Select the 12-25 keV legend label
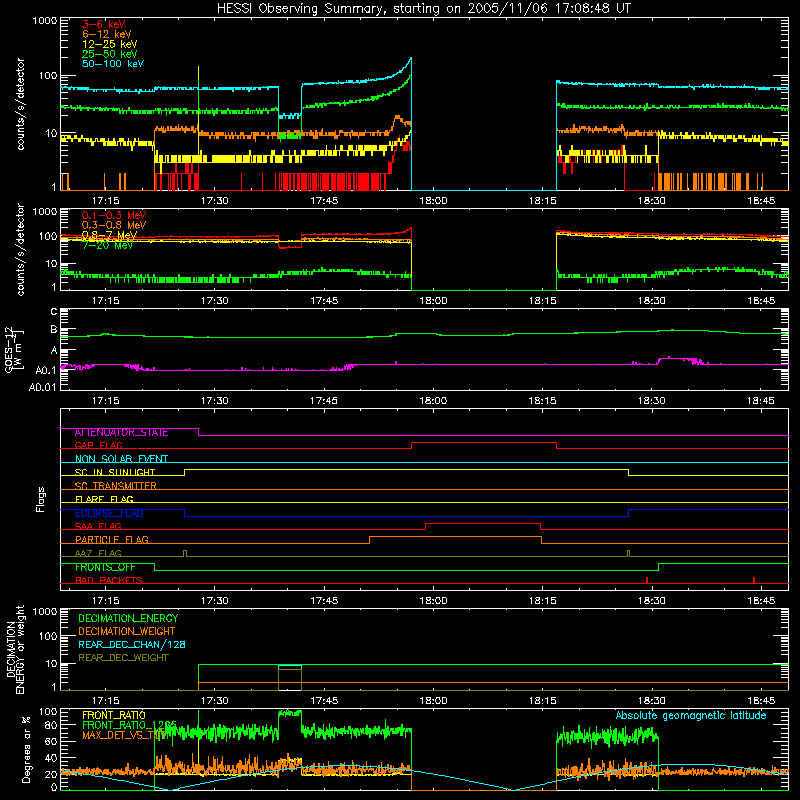The image size is (800, 800). (109, 44)
